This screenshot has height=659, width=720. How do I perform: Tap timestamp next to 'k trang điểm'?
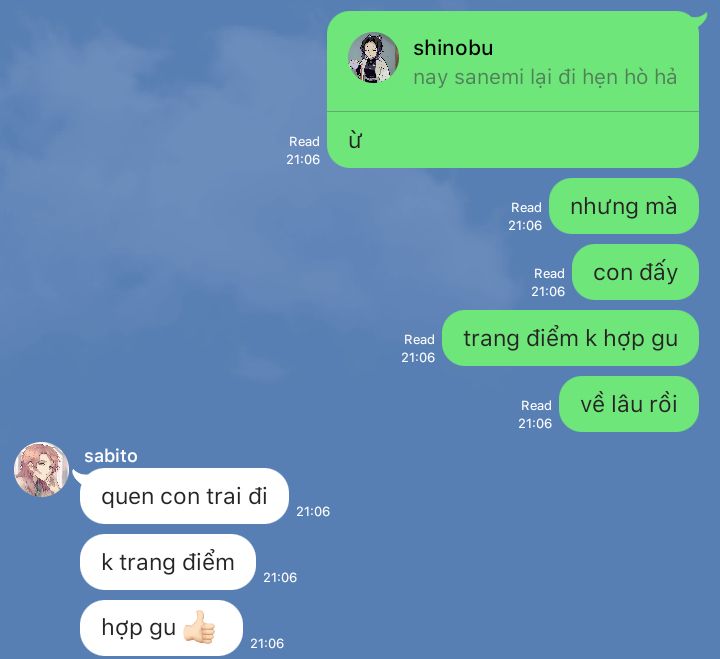click(x=280, y=578)
